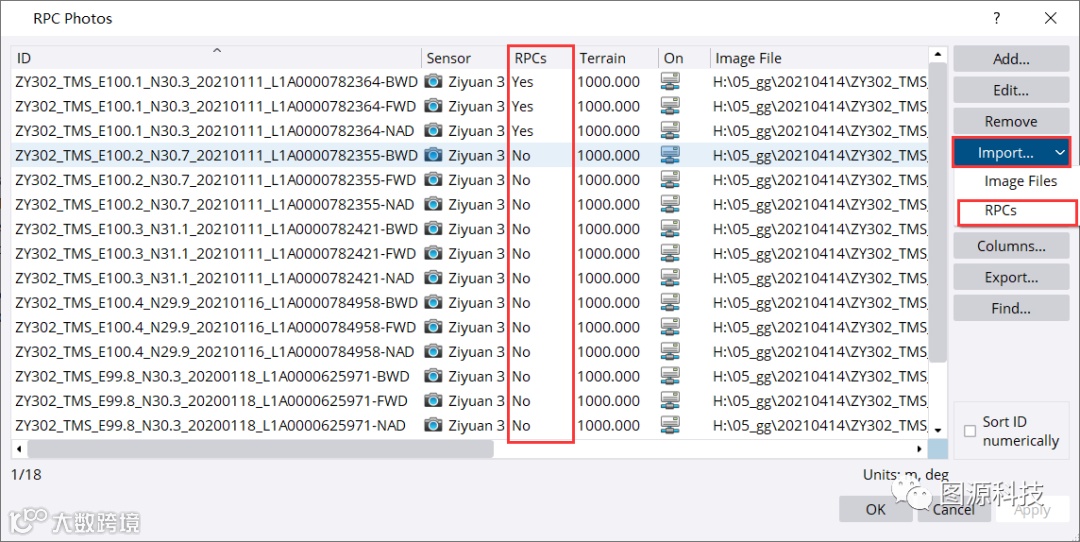Sort by the Sensor column header
This screenshot has width=1080, height=542.
[x=464, y=58]
